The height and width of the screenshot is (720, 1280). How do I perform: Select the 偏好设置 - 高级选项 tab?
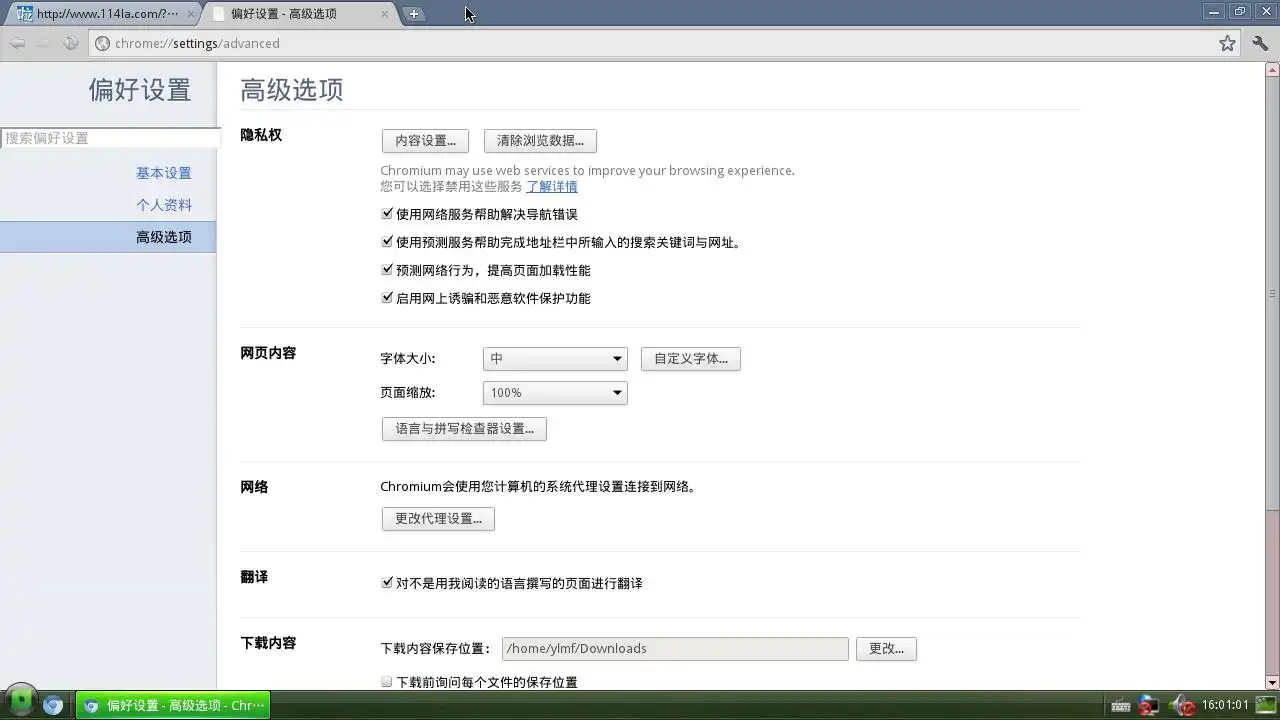pyautogui.click(x=300, y=14)
